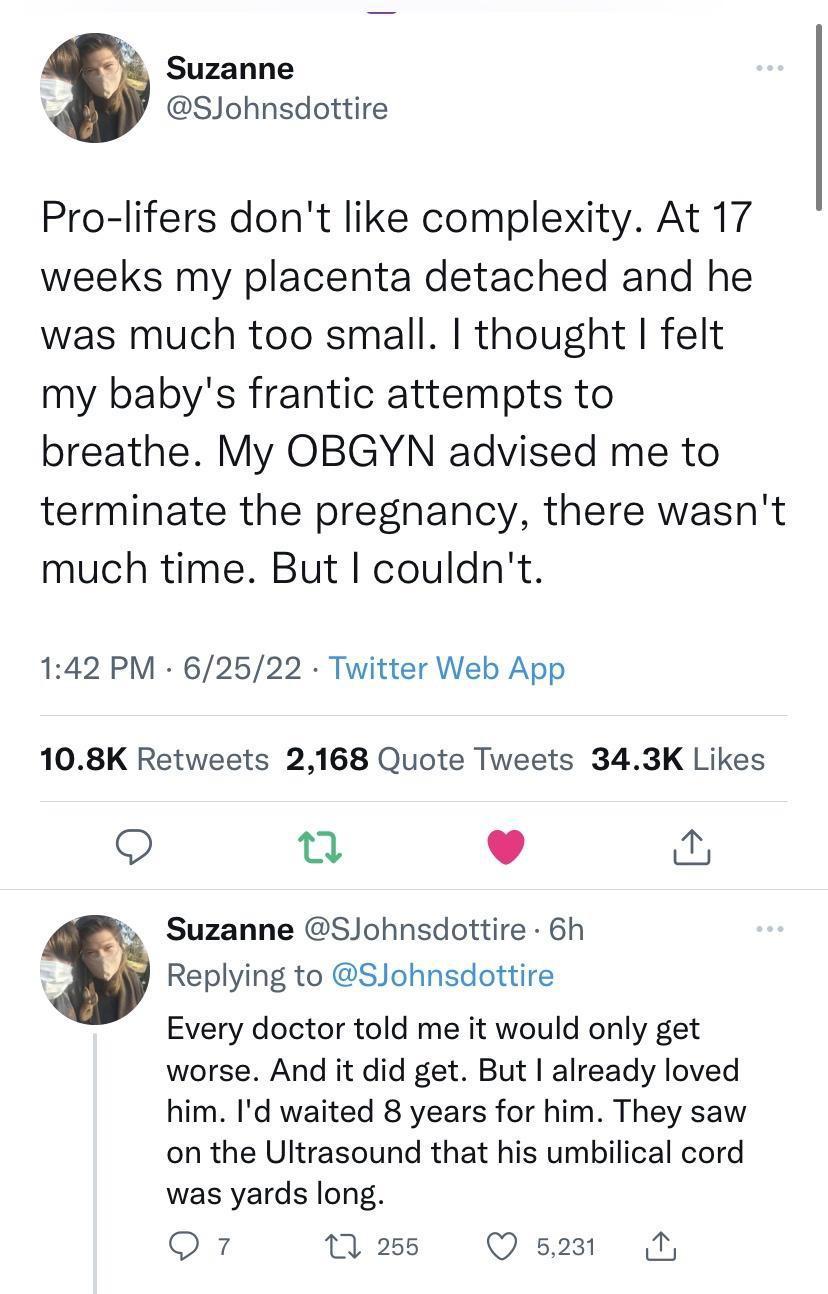Select Suzanne's display name
This screenshot has width=828, height=1294.
230,67
